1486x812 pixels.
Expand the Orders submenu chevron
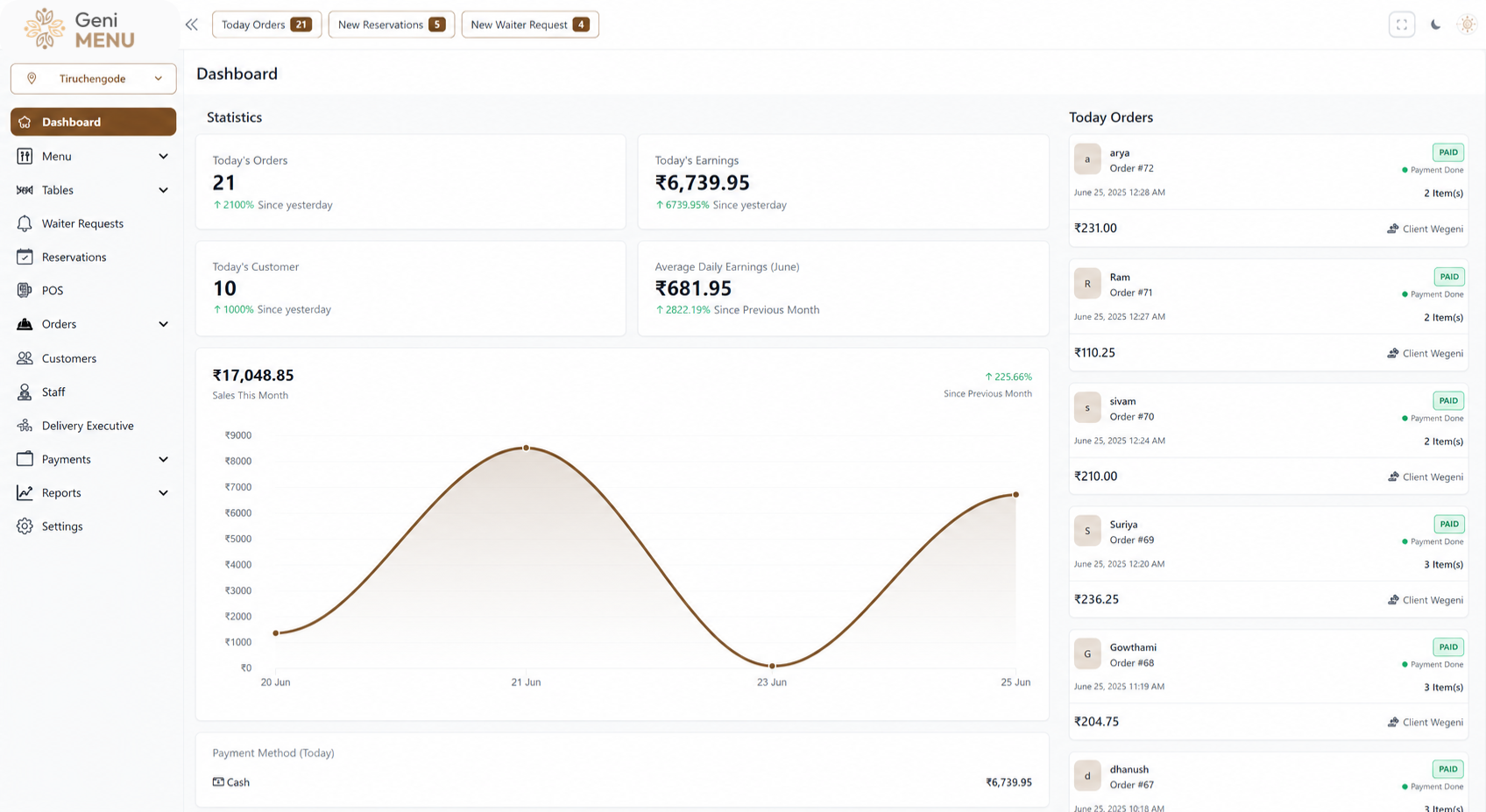tap(163, 324)
